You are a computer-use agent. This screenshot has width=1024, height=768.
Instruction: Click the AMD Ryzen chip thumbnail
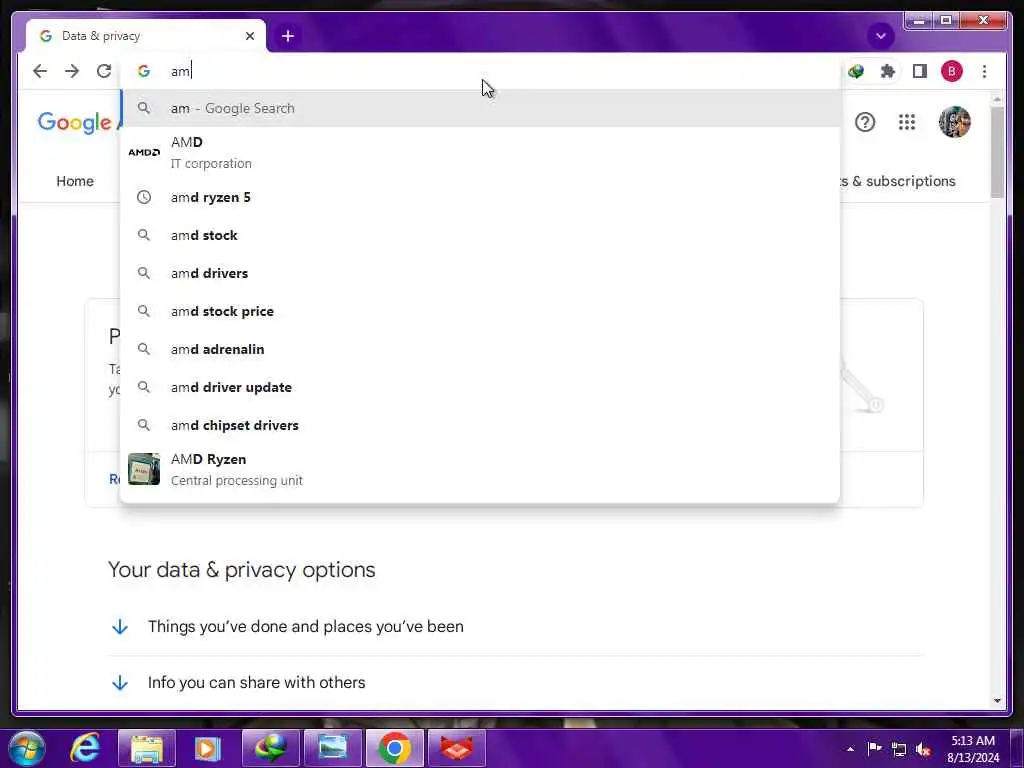coord(144,469)
